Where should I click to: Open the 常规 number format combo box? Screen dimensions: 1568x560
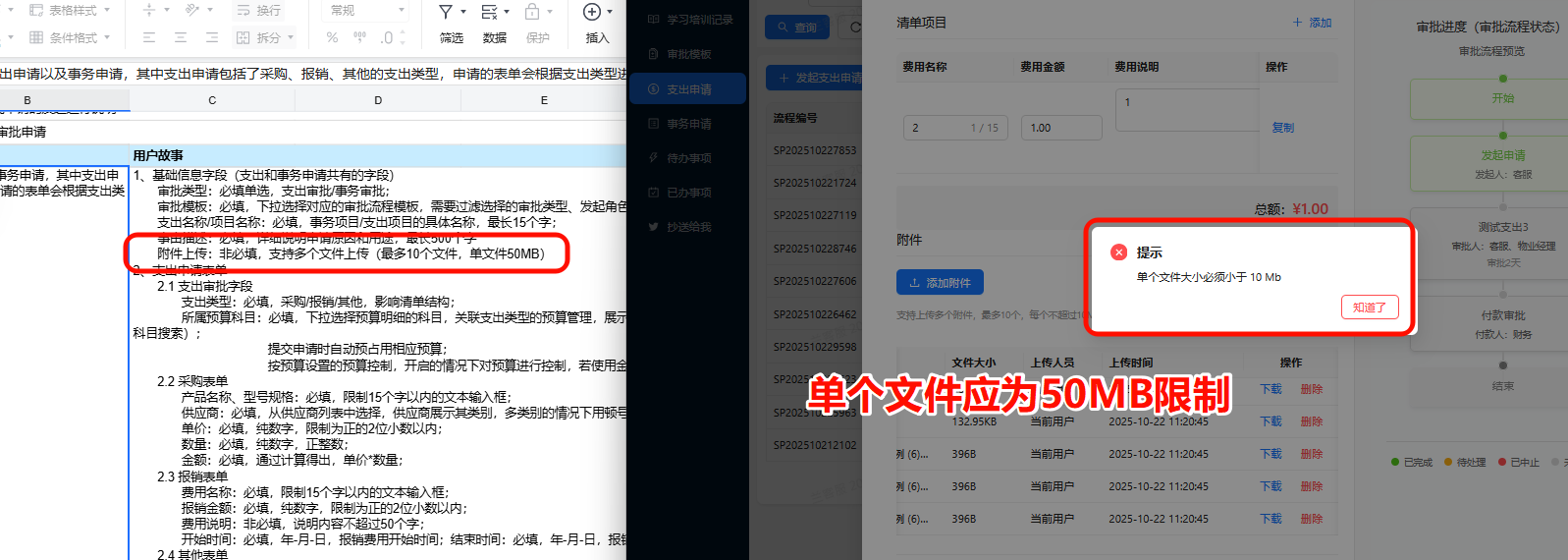pyautogui.click(x=366, y=10)
